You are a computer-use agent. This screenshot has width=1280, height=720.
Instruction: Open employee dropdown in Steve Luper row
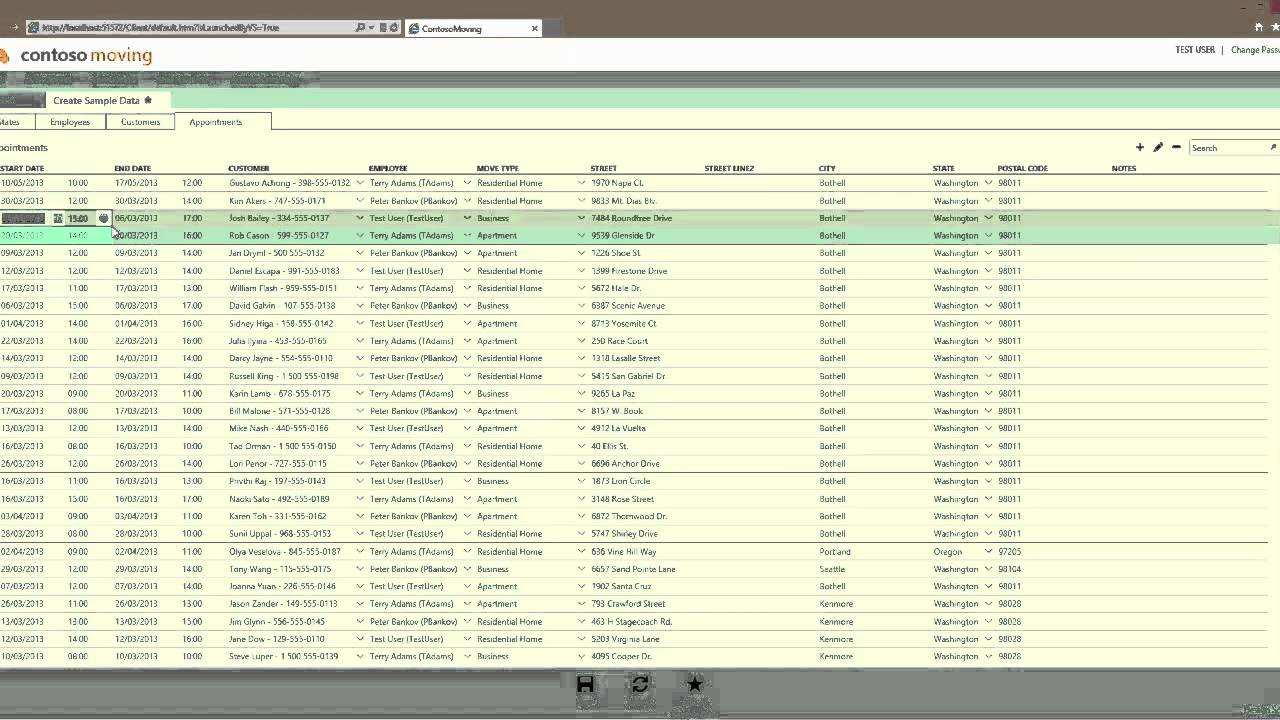467,656
